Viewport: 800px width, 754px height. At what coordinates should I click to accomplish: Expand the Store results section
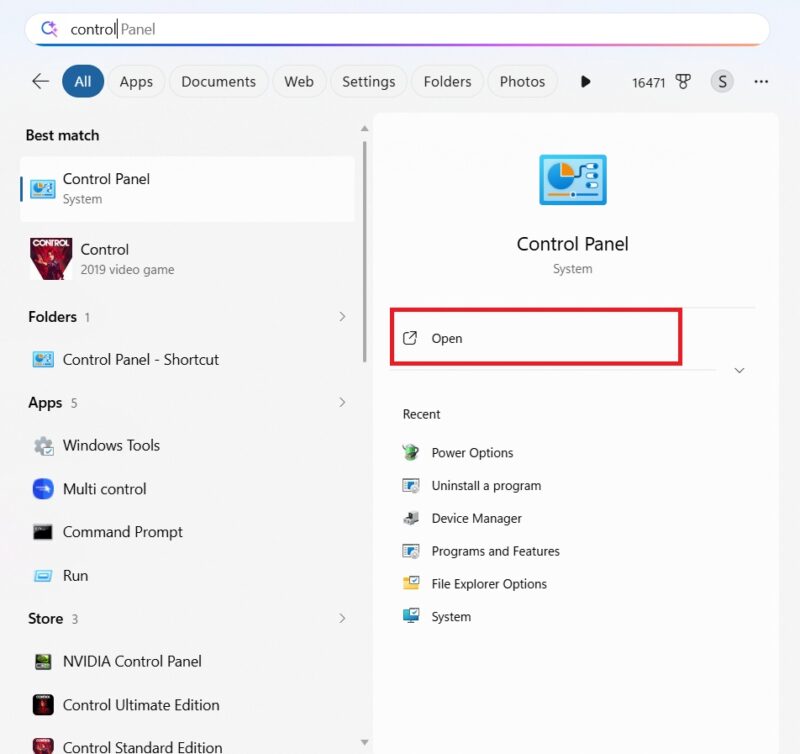[342, 618]
